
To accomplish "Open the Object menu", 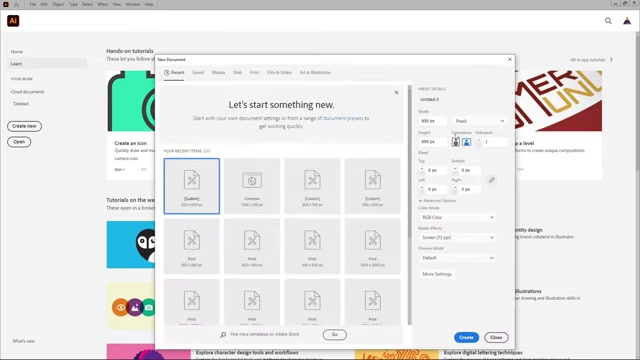I will (x=58, y=4).
